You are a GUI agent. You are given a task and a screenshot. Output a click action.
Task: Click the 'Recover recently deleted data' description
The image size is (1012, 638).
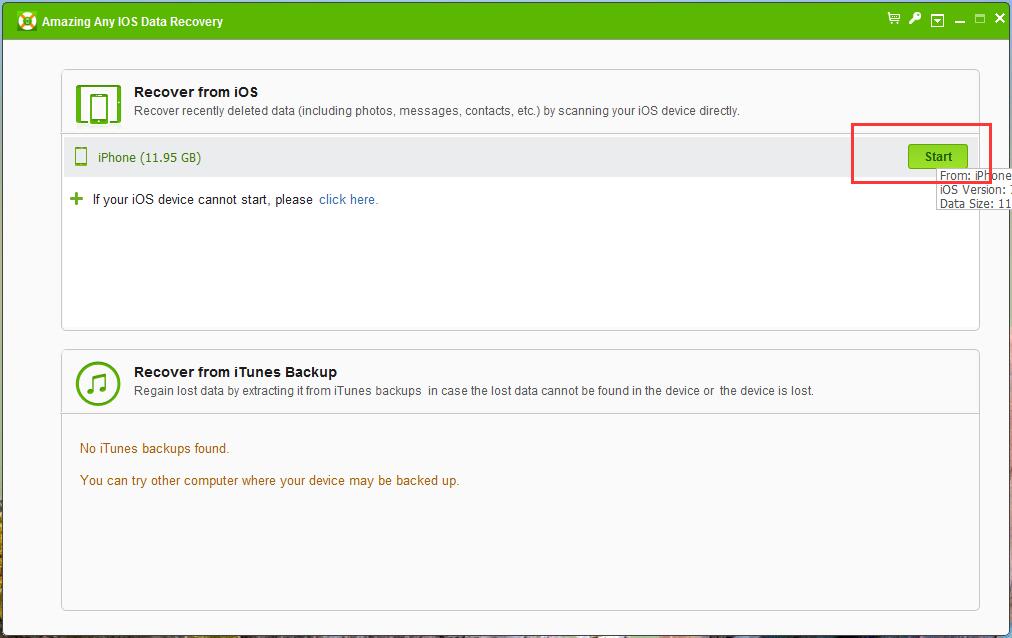point(437,111)
